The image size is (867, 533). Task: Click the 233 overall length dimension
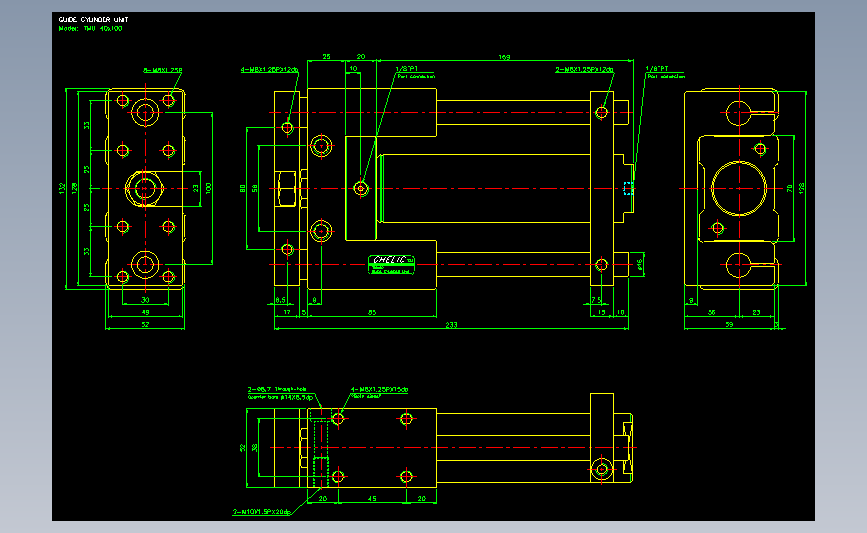click(x=451, y=325)
